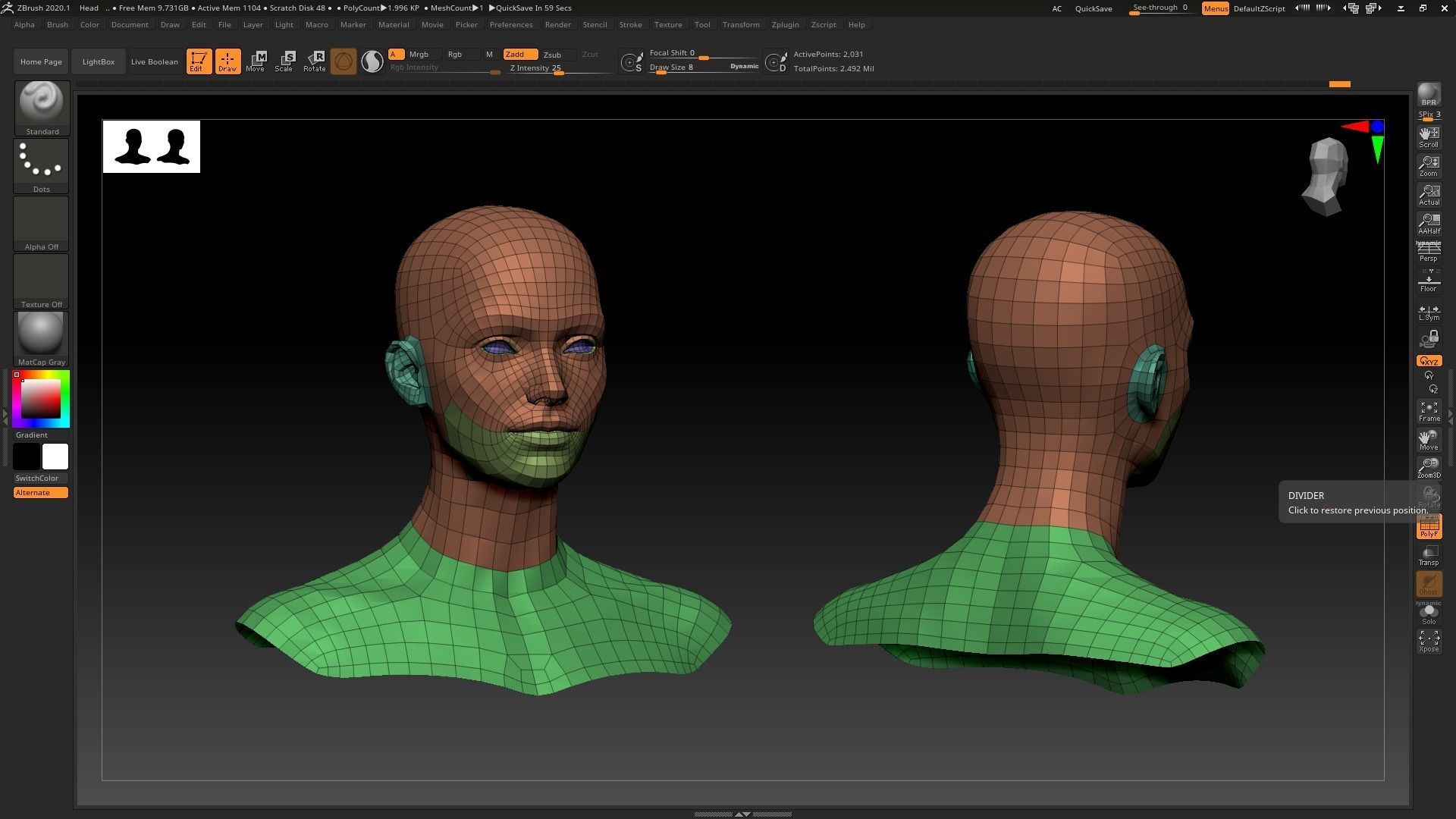
Task: Click the Sculptris Pro mode icon
Action: 372,61
